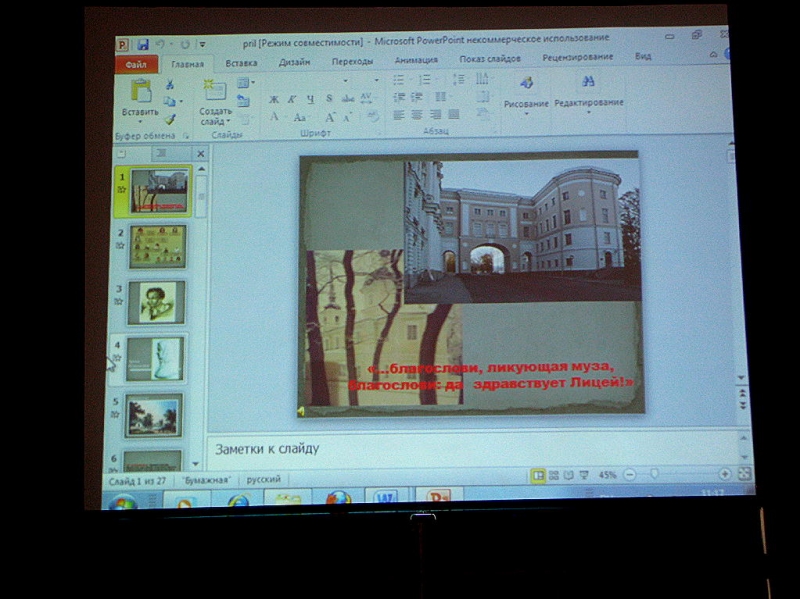Click the русский language status indicator
Viewport: 800px width, 599px height.
(x=264, y=480)
